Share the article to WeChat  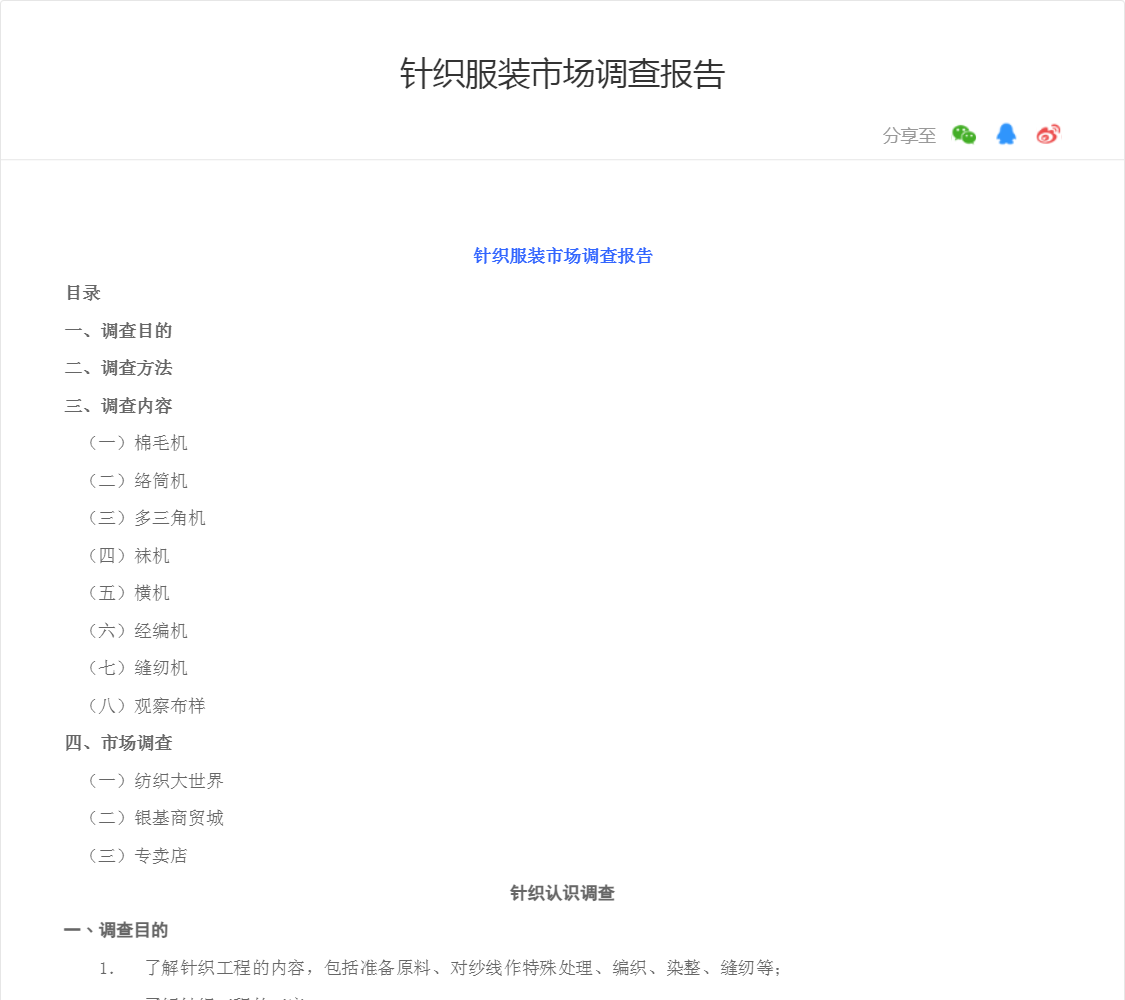click(964, 135)
